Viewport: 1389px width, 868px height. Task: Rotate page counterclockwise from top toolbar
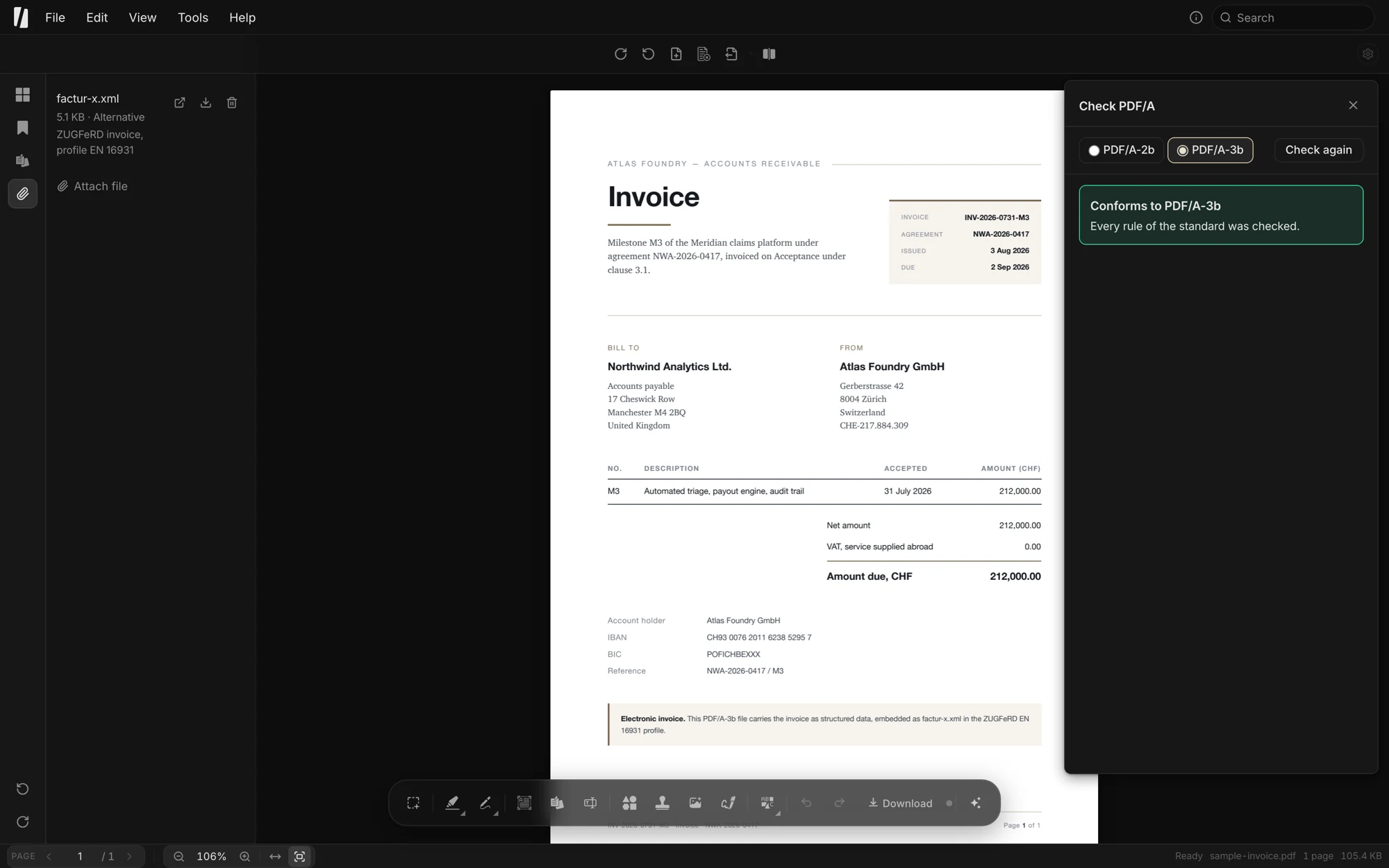[x=649, y=54]
